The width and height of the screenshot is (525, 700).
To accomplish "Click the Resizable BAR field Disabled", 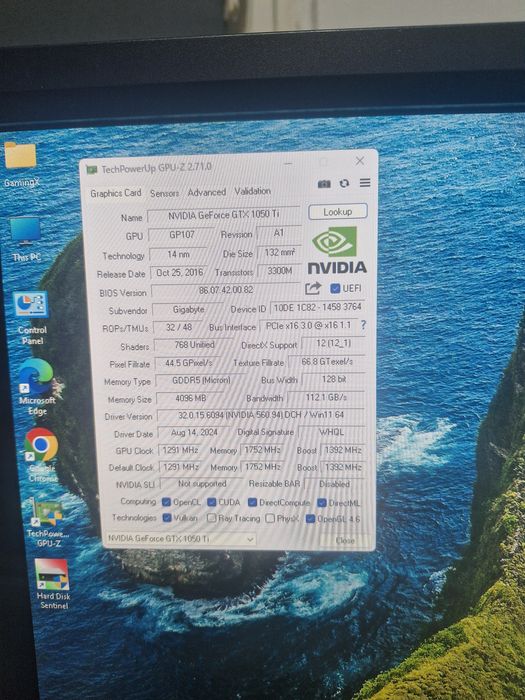I will pyautogui.click(x=334, y=484).
